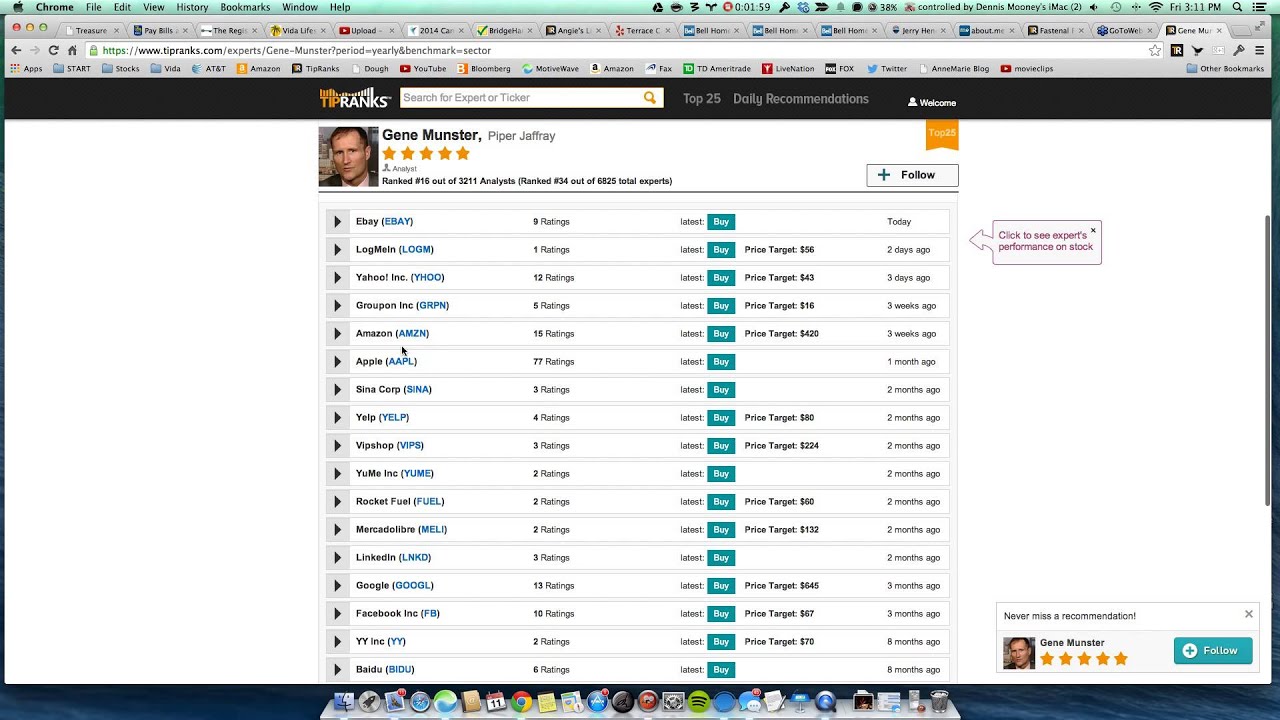Screen dimensions: 1280x720
Task: Click Gene Munster's profile photo
Action: point(348,157)
